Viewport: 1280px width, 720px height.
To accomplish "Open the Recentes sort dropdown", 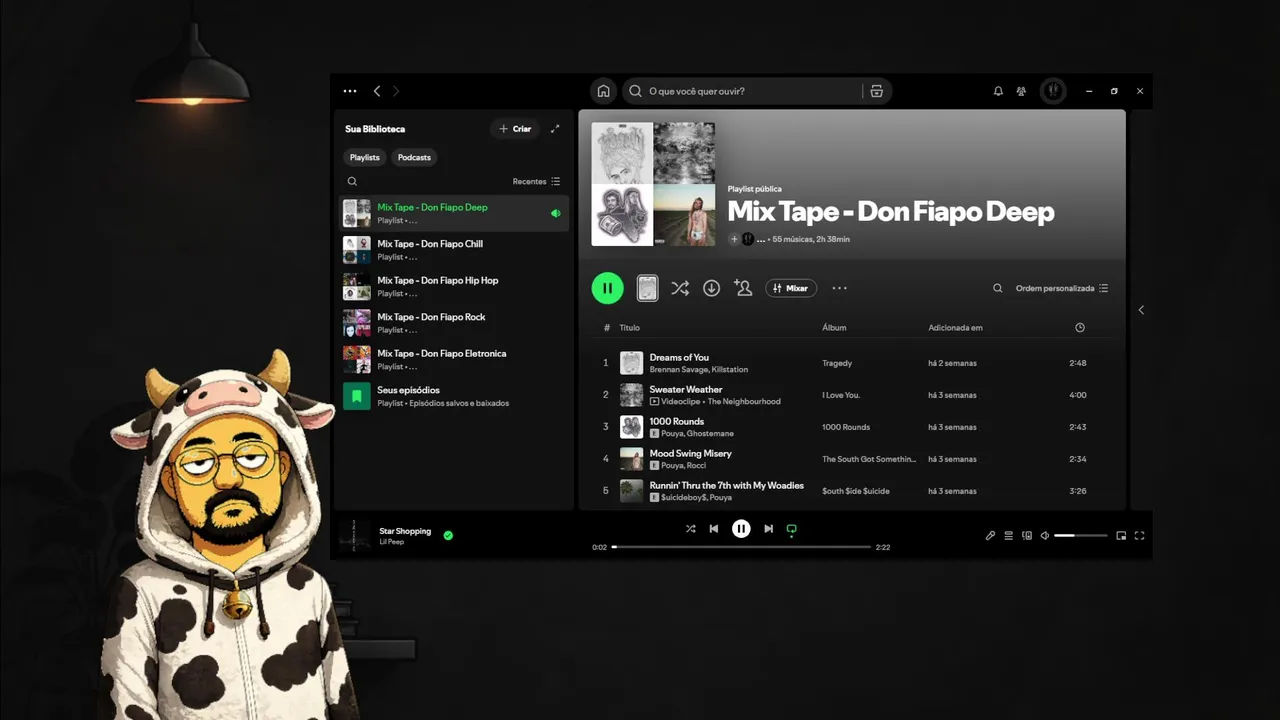I will tap(537, 182).
